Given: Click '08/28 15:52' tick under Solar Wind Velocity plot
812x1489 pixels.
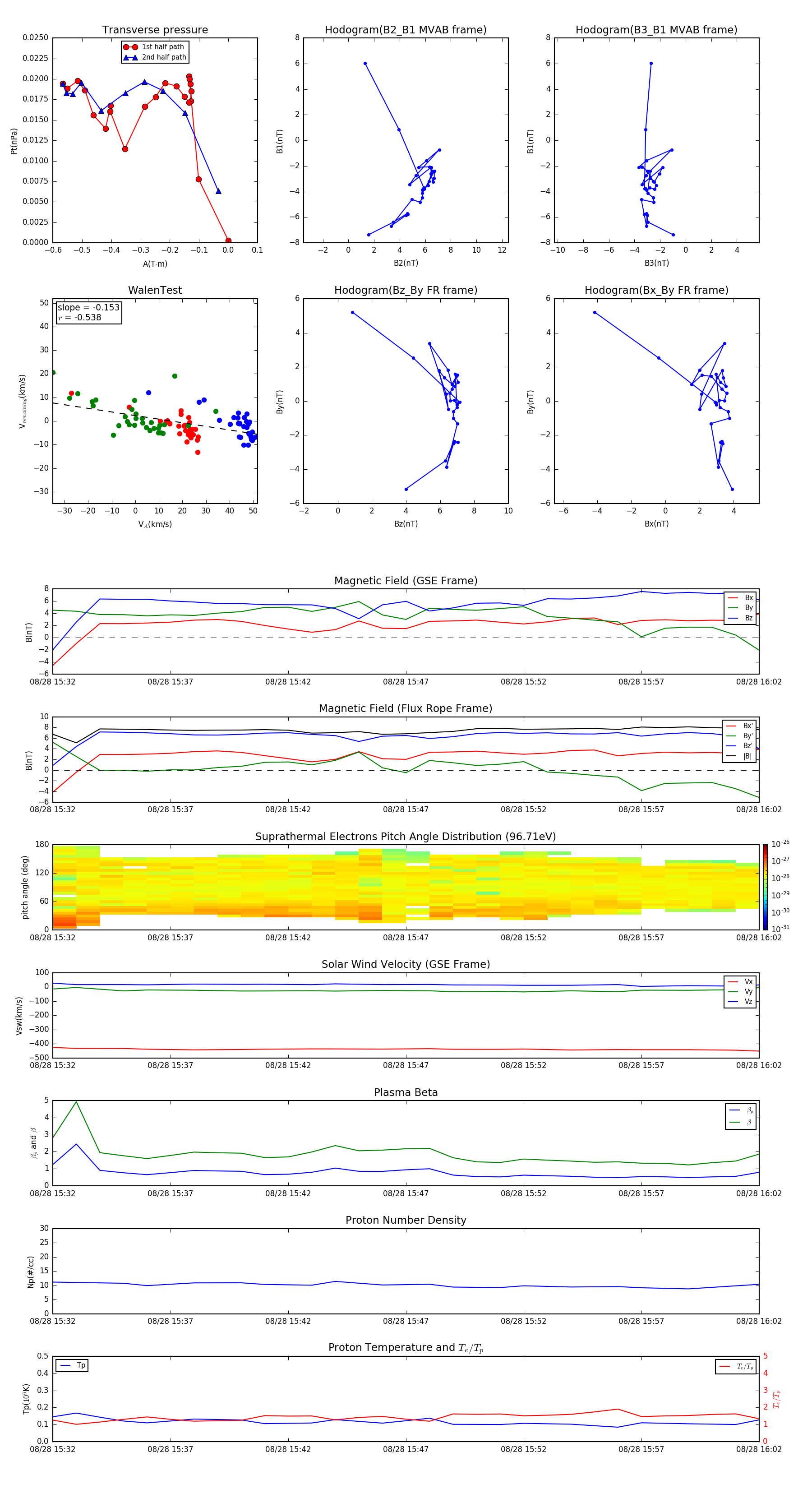Looking at the screenshot, I should tap(524, 1065).
